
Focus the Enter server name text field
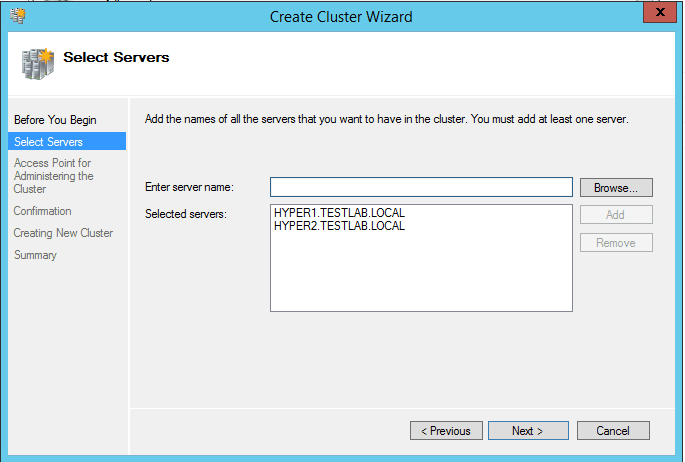tap(421, 187)
